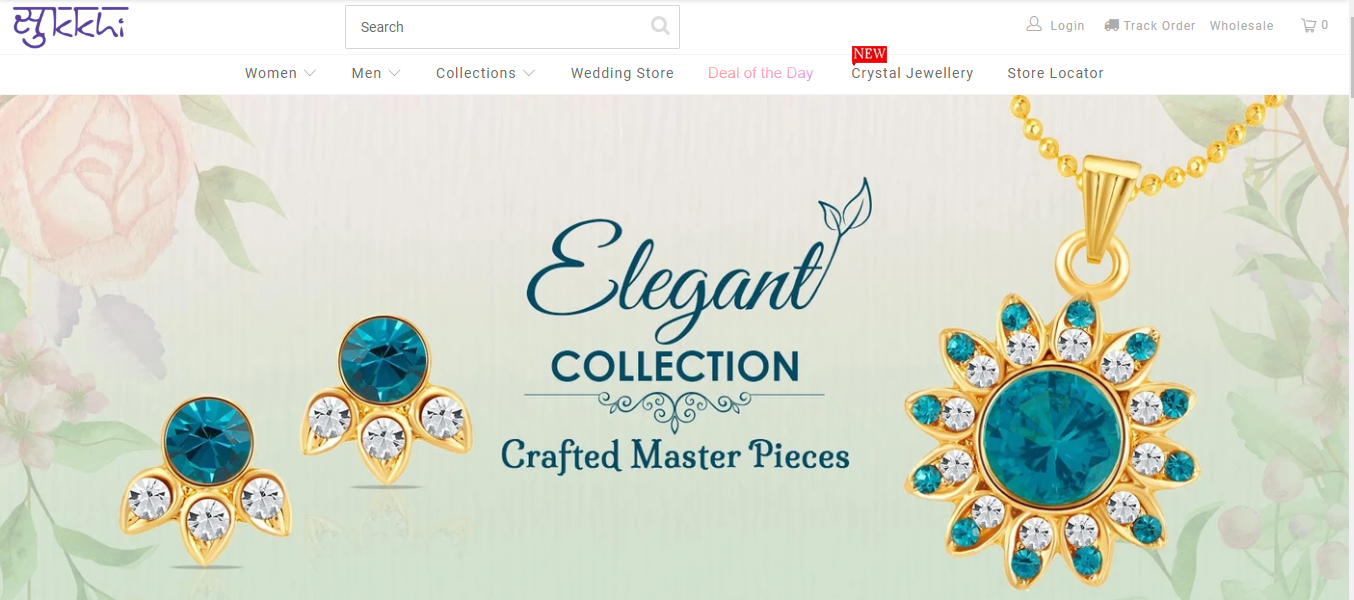Click the Login link text
Screen dimensions: 1354x600
click(x=1067, y=26)
